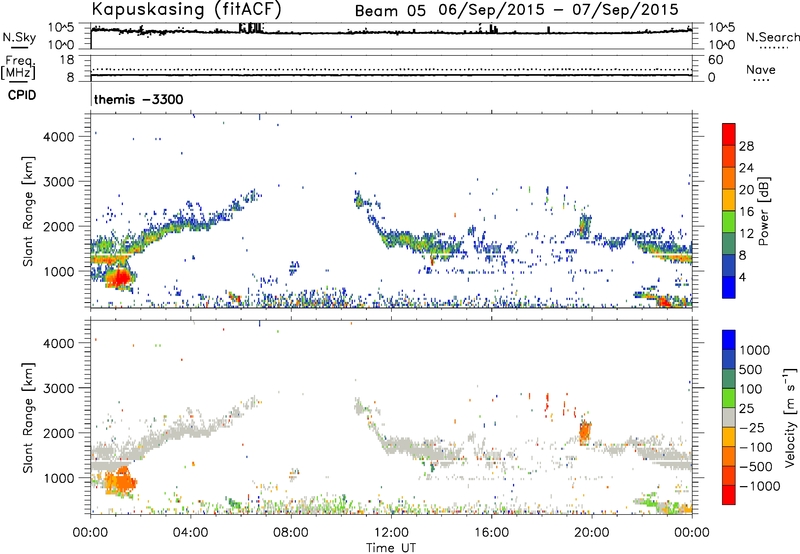Click the '1000' tick on the velocity scale
The height and width of the screenshot is (554, 800).
click(x=755, y=350)
